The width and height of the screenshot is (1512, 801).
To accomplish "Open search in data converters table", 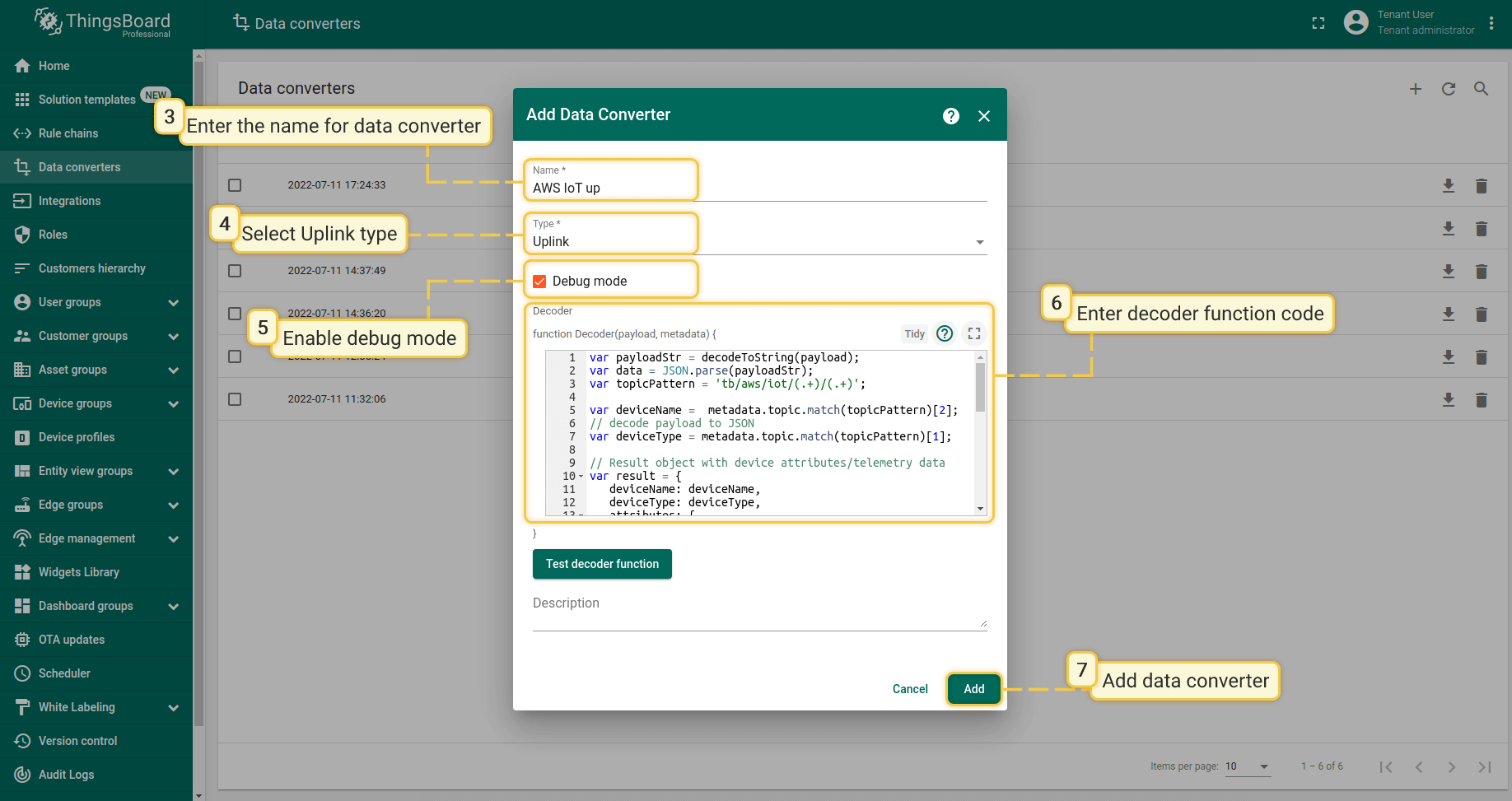I will click(x=1481, y=89).
